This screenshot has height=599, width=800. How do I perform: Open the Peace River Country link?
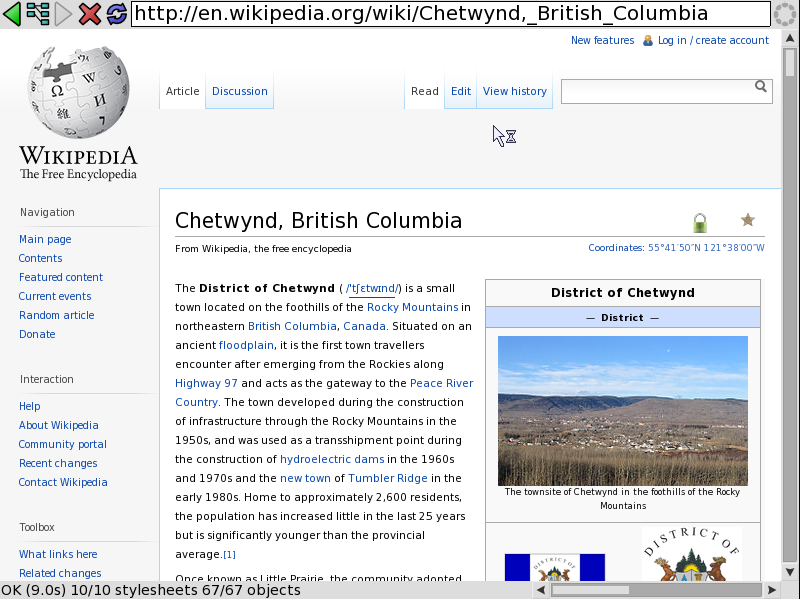point(324,392)
